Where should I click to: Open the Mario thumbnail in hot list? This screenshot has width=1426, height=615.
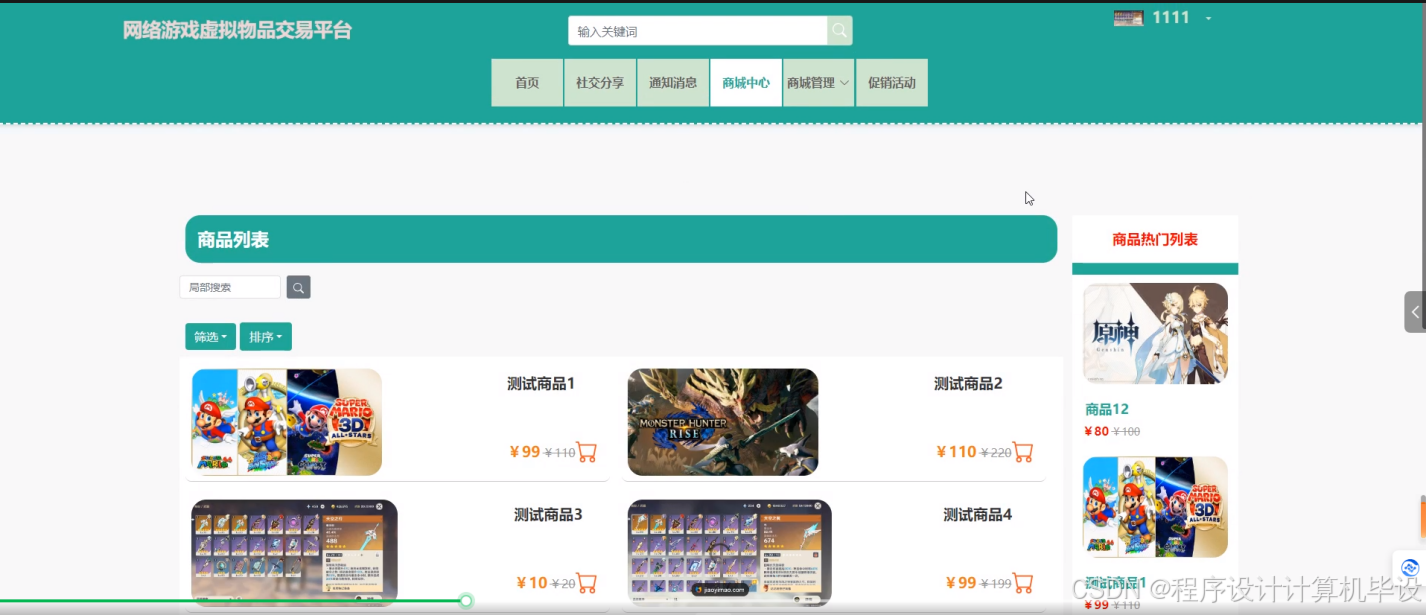[x=1155, y=507]
